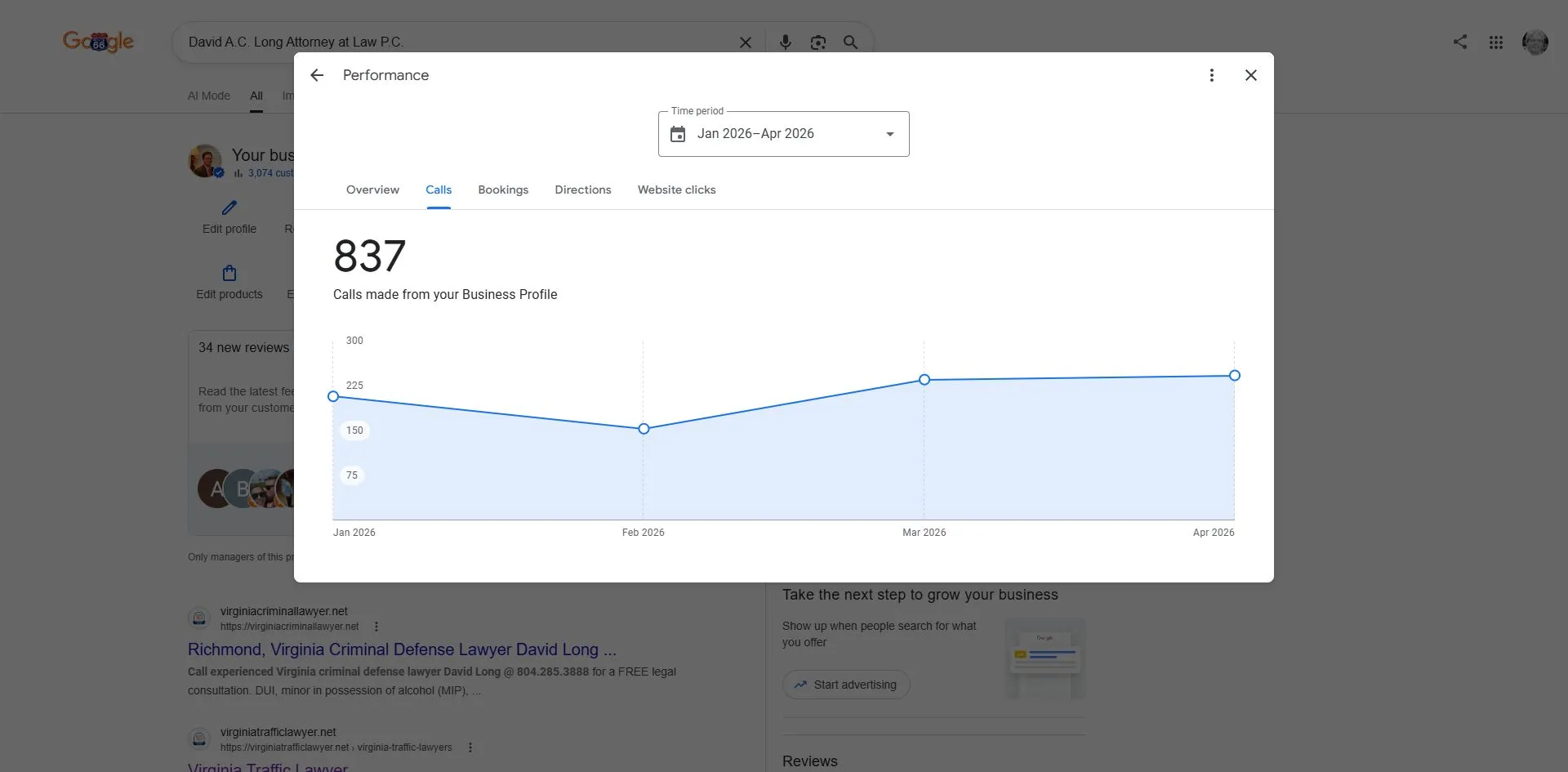This screenshot has height=772, width=1568.
Task: Click the Jan 2026 data point on chart
Action: point(333,396)
